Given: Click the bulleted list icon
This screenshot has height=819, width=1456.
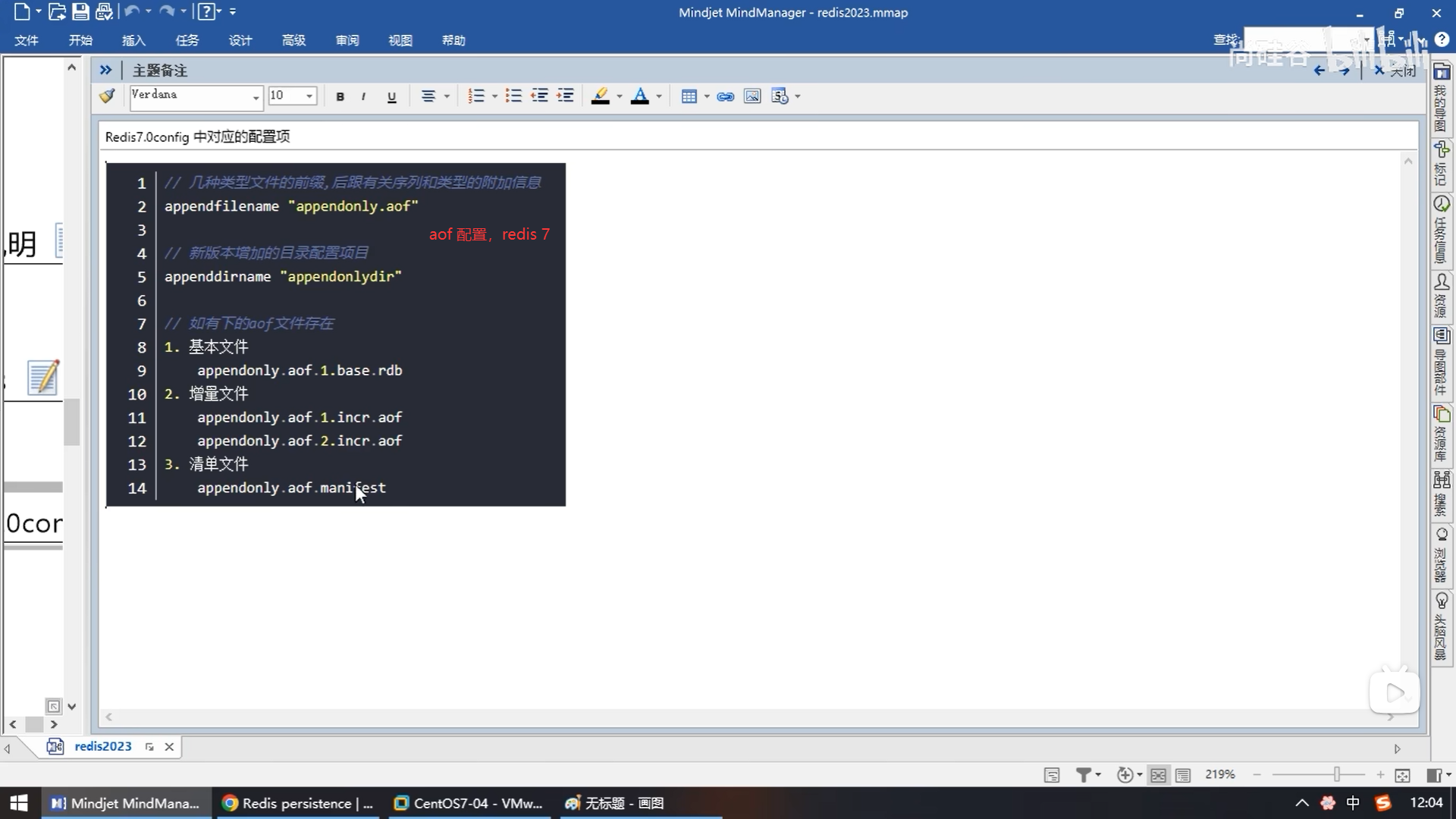Looking at the screenshot, I should (513, 96).
